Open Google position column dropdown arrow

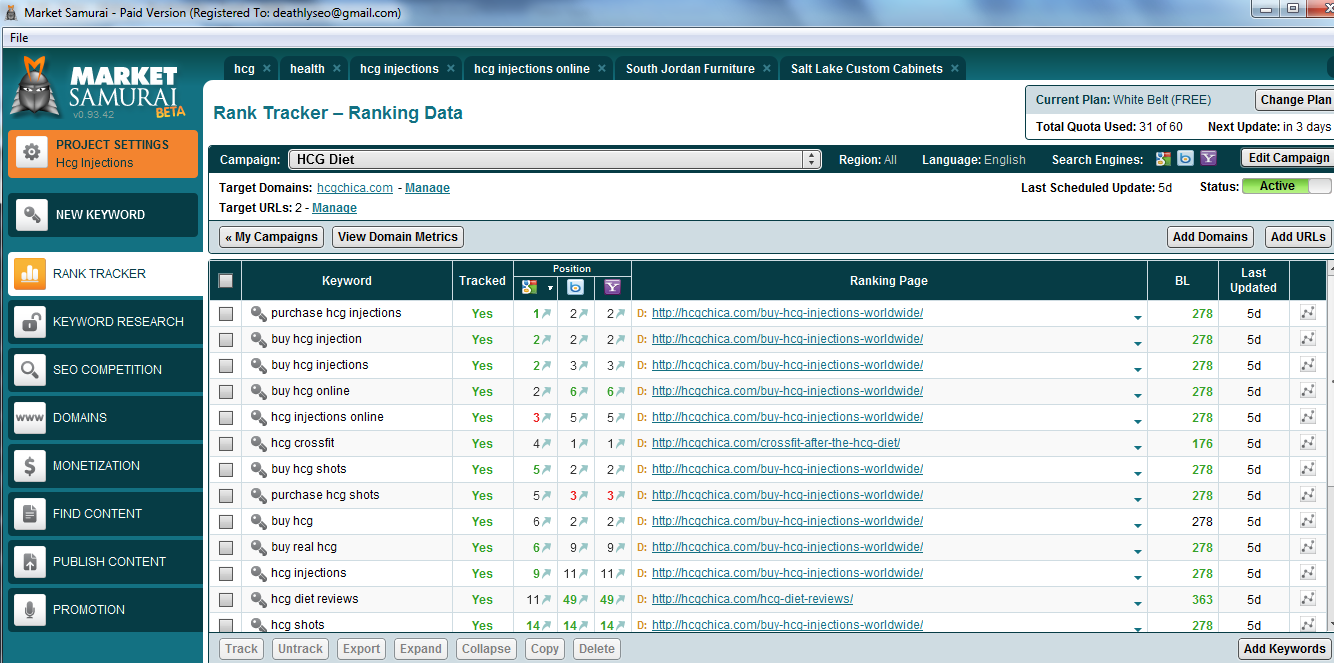click(x=549, y=288)
